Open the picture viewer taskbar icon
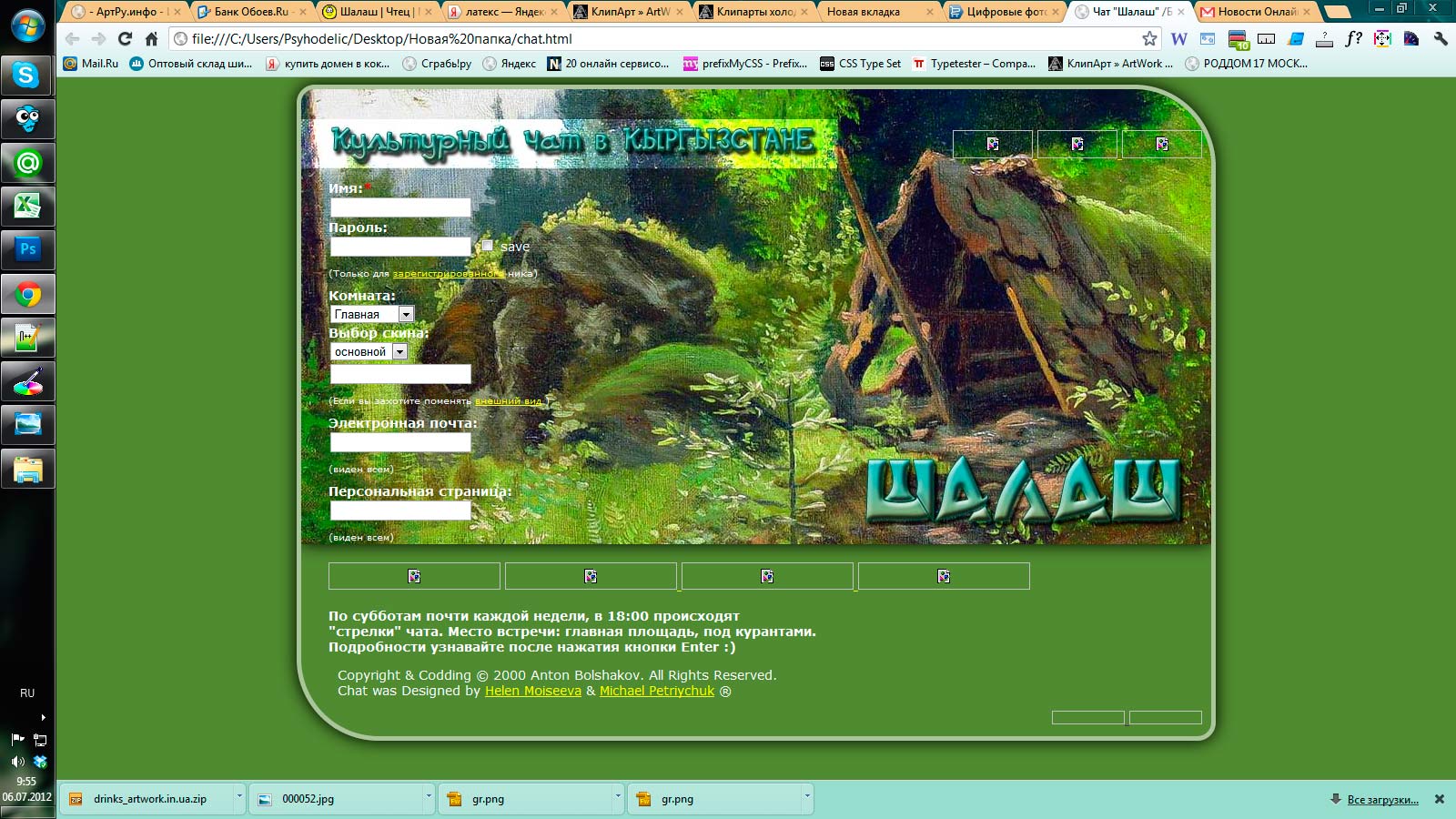Image resolution: width=1456 pixels, height=819 pixels. point(27,425)
